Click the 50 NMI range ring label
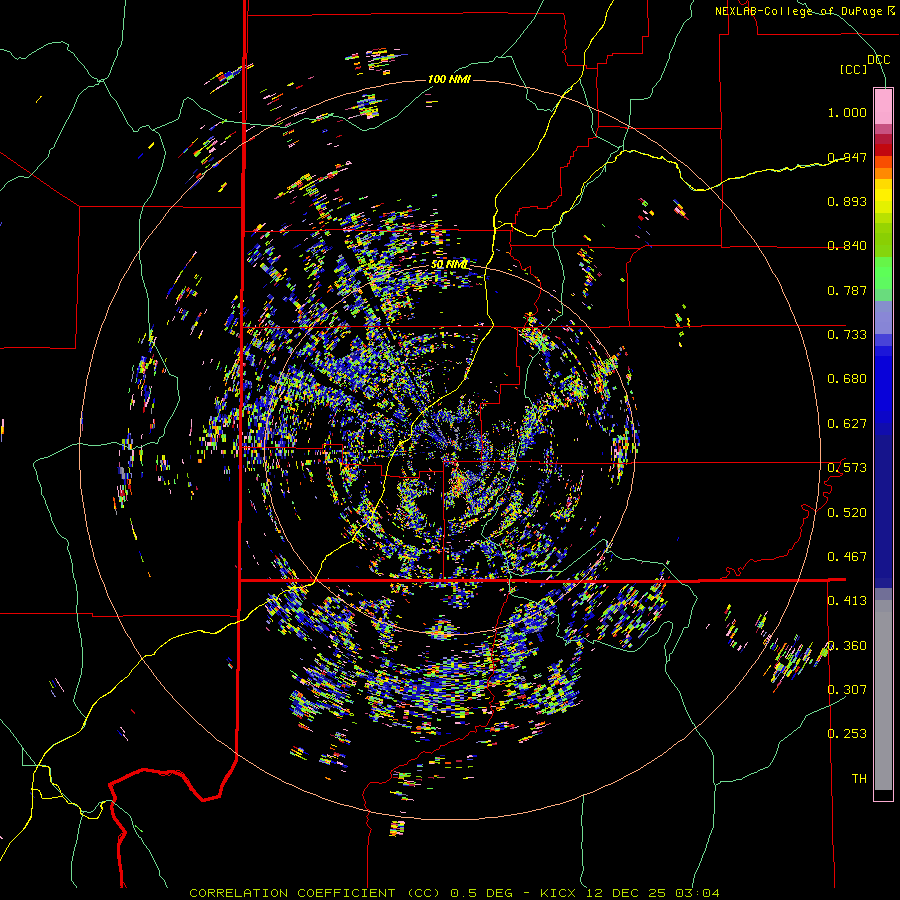 point(449,265)
